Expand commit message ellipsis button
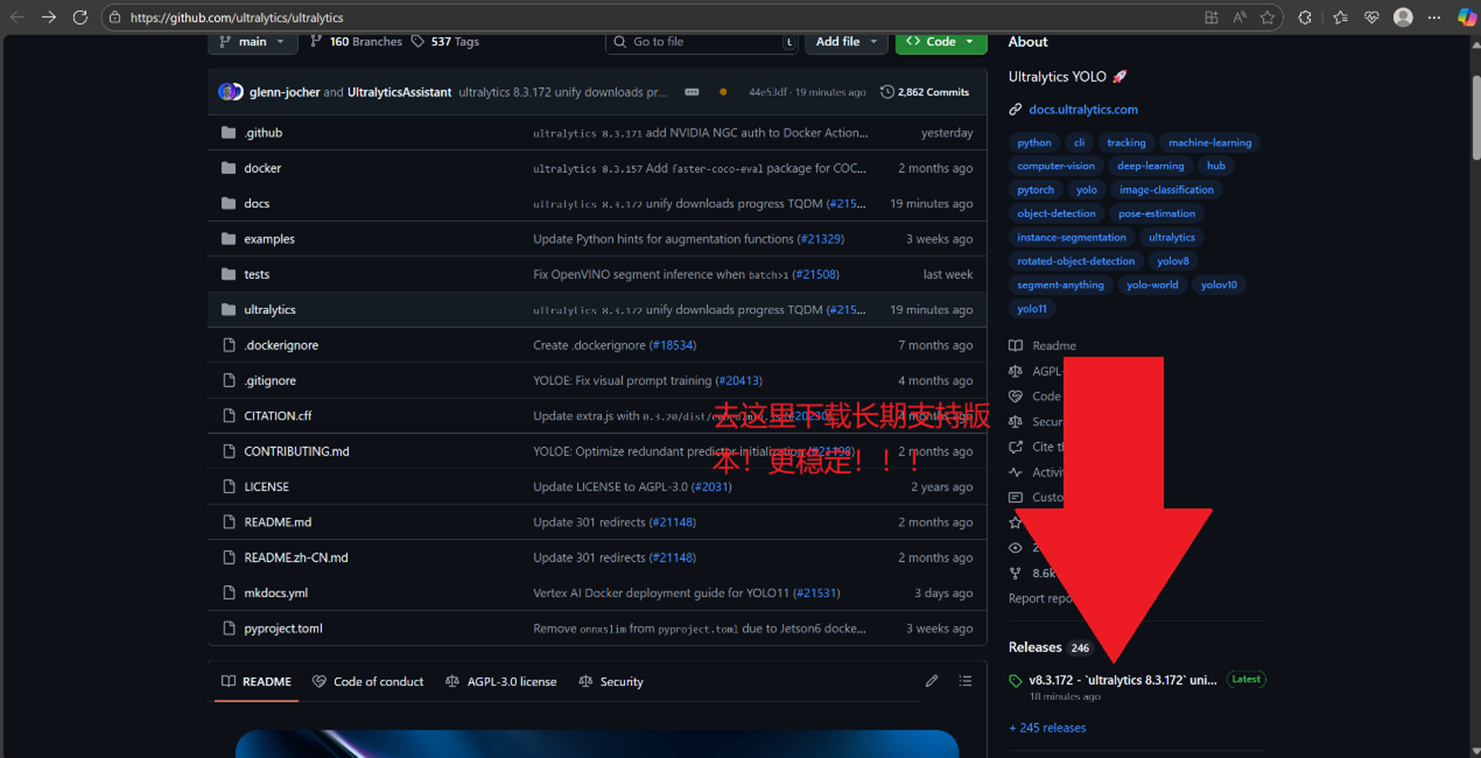This screenshot has height=758, width=1481. 691,92
